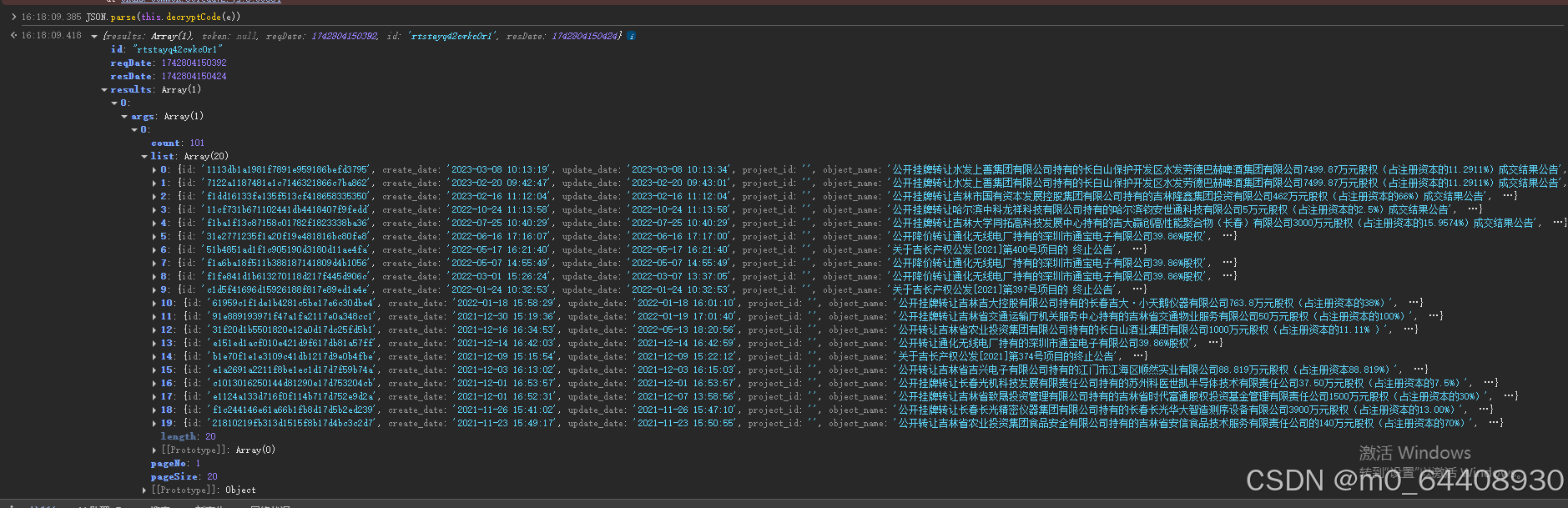Expand list row 0 created 2023-03-08 10:13:19
The height and width of the screenshot is (508, 1568).
(x=154, y=170)
